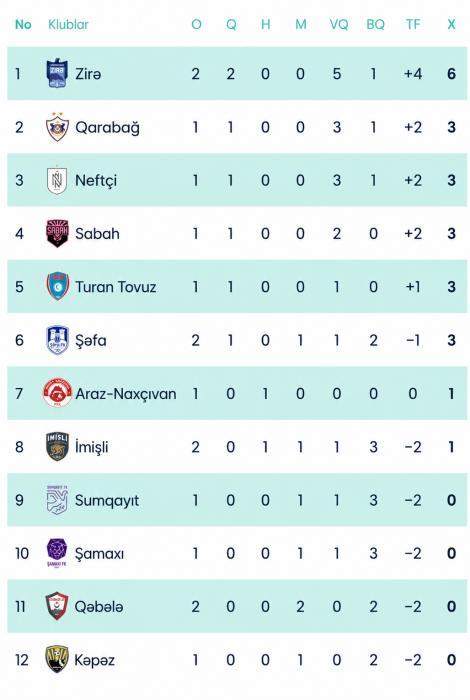Click the Turan Tovuz club logo
Screen dimensions: 470x700
tap(57, 287)
